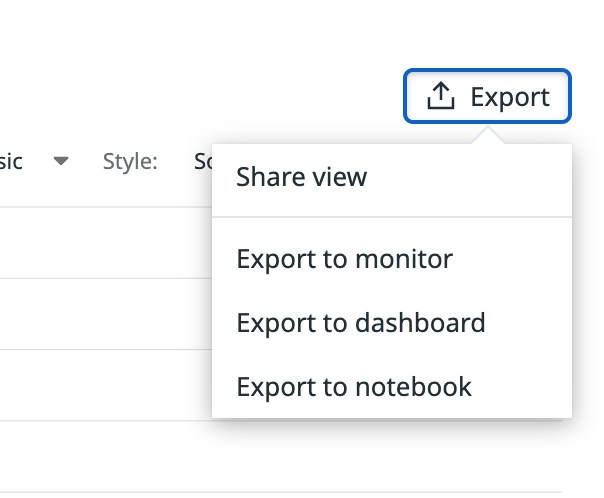604x498 pixels.
Task: Choose Export to notebook
Action: [392, 387]
